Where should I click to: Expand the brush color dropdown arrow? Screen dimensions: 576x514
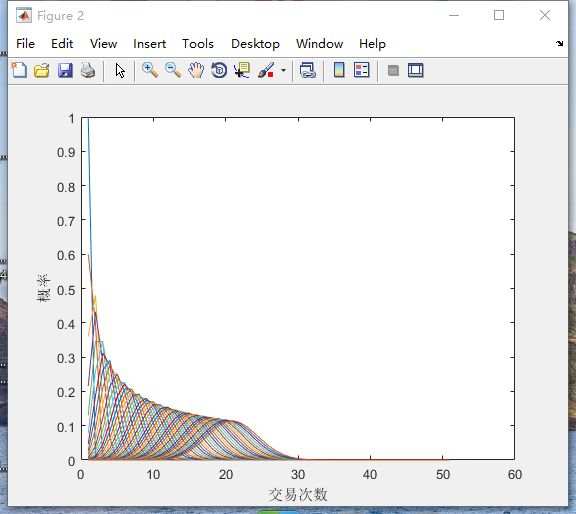coord(283,70)
